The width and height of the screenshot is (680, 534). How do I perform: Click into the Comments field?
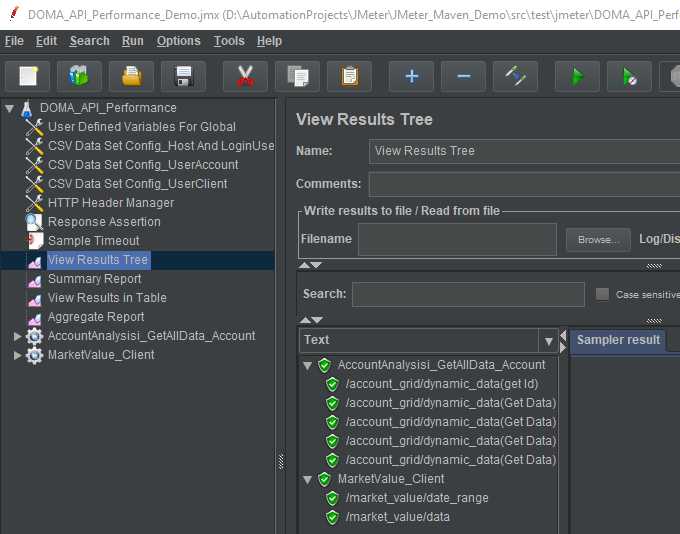(524, 184)
